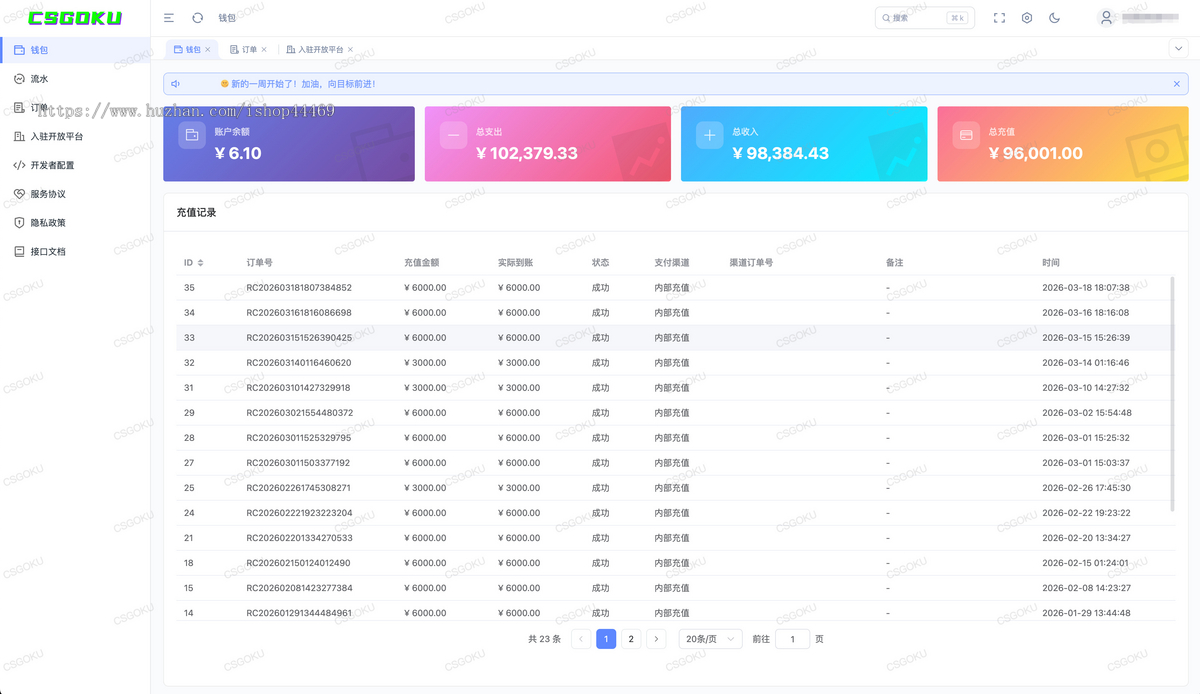Expand the tabs dropdown chevron at right
Screen dimensions: 1200x694
click(x=1177, y=48)
